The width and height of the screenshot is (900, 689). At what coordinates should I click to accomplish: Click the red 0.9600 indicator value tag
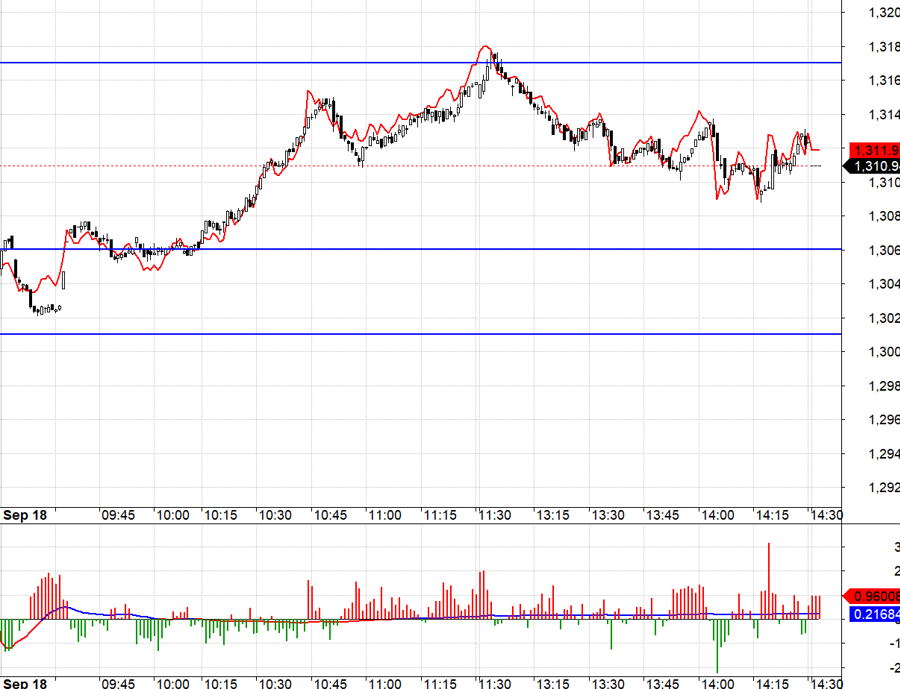tap(874, 594)
